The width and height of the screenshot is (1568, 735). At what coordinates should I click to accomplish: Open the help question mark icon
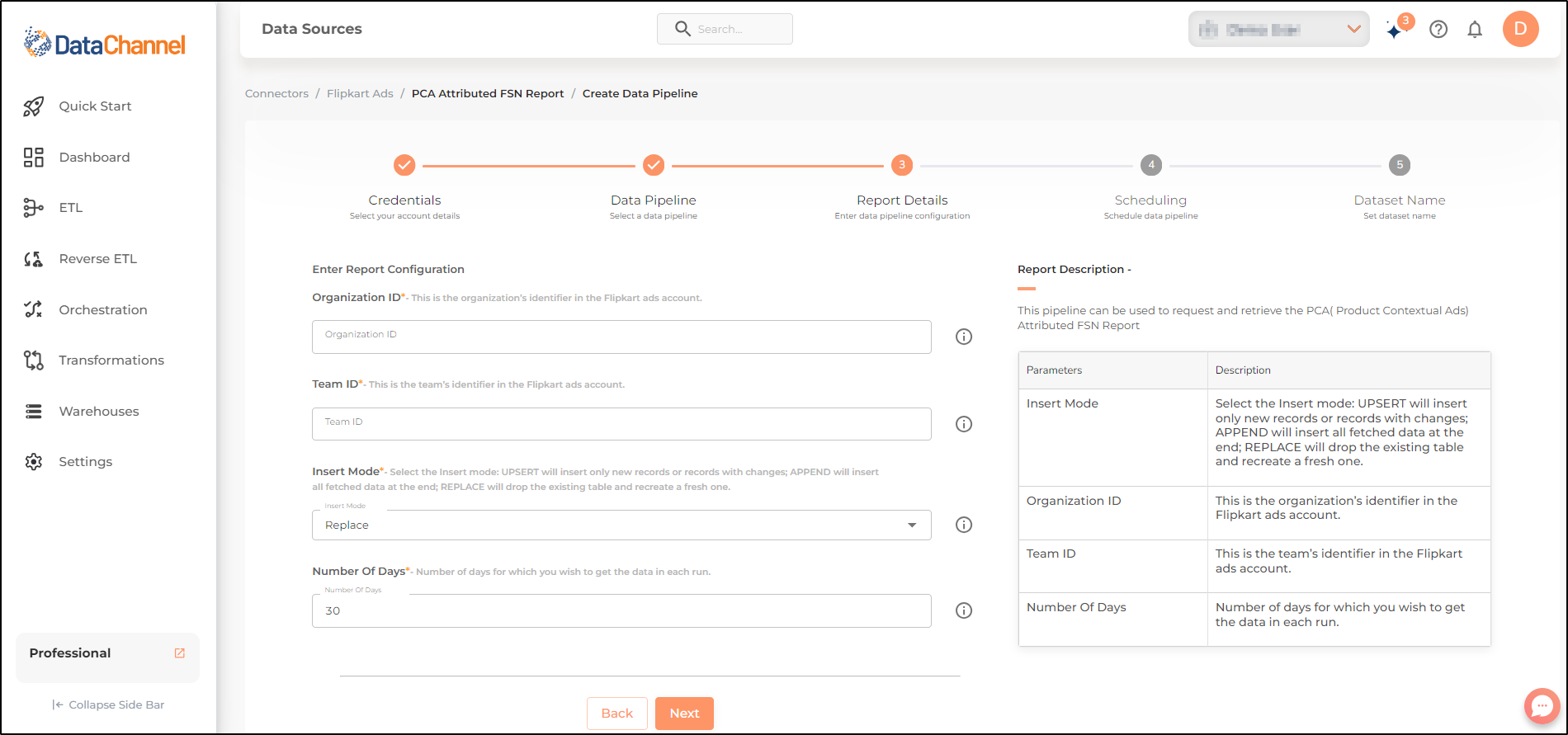pyautogui.click(x=1438, y=30)
